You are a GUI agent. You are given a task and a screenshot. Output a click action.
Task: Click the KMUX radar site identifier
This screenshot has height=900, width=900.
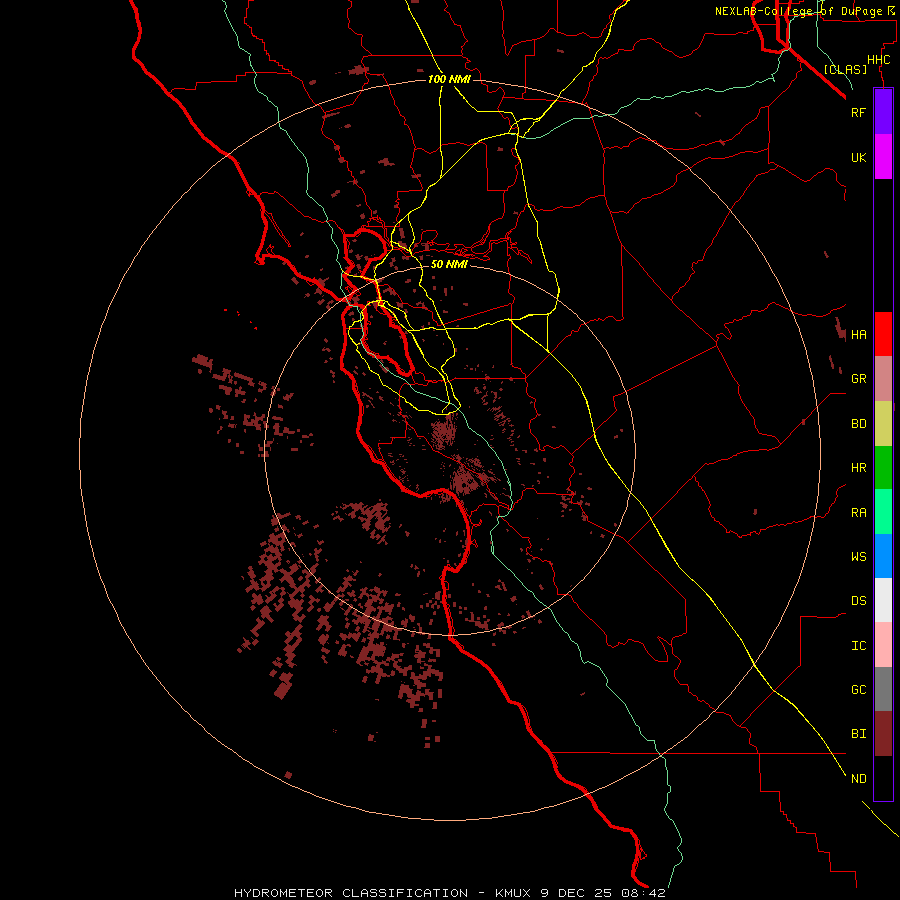click(514, 893)
